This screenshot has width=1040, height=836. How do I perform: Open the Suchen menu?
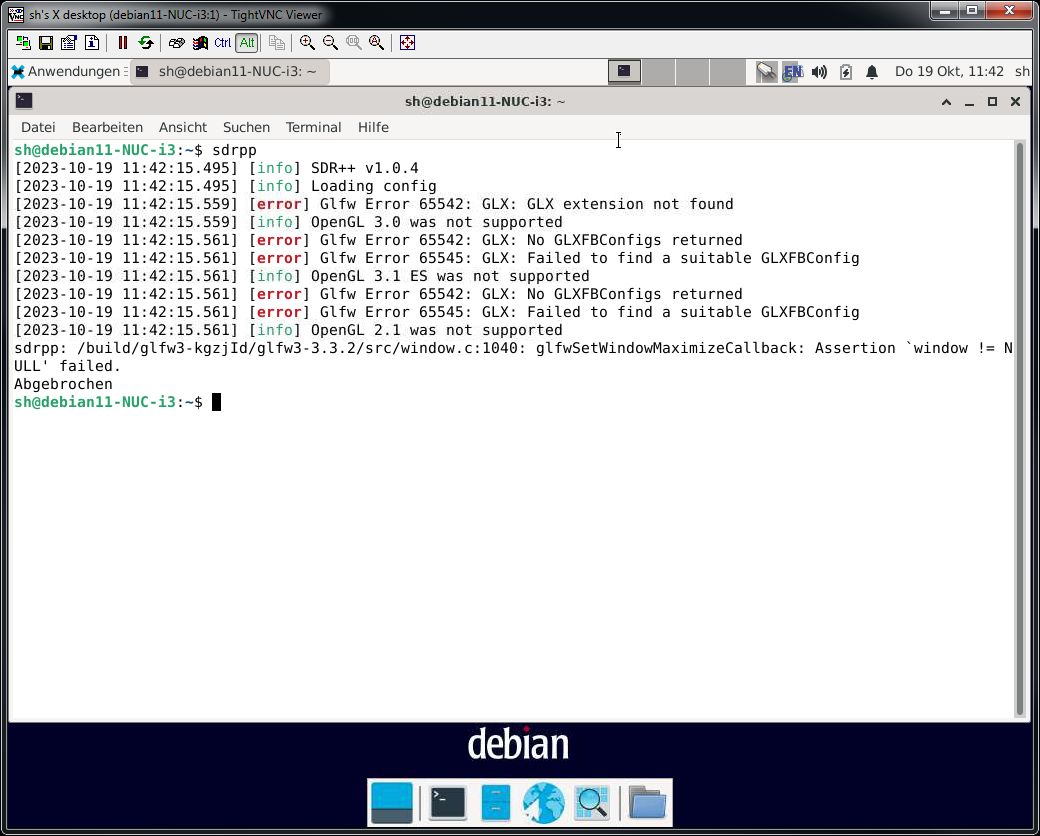pyautogui.click(x=246, y=127)
